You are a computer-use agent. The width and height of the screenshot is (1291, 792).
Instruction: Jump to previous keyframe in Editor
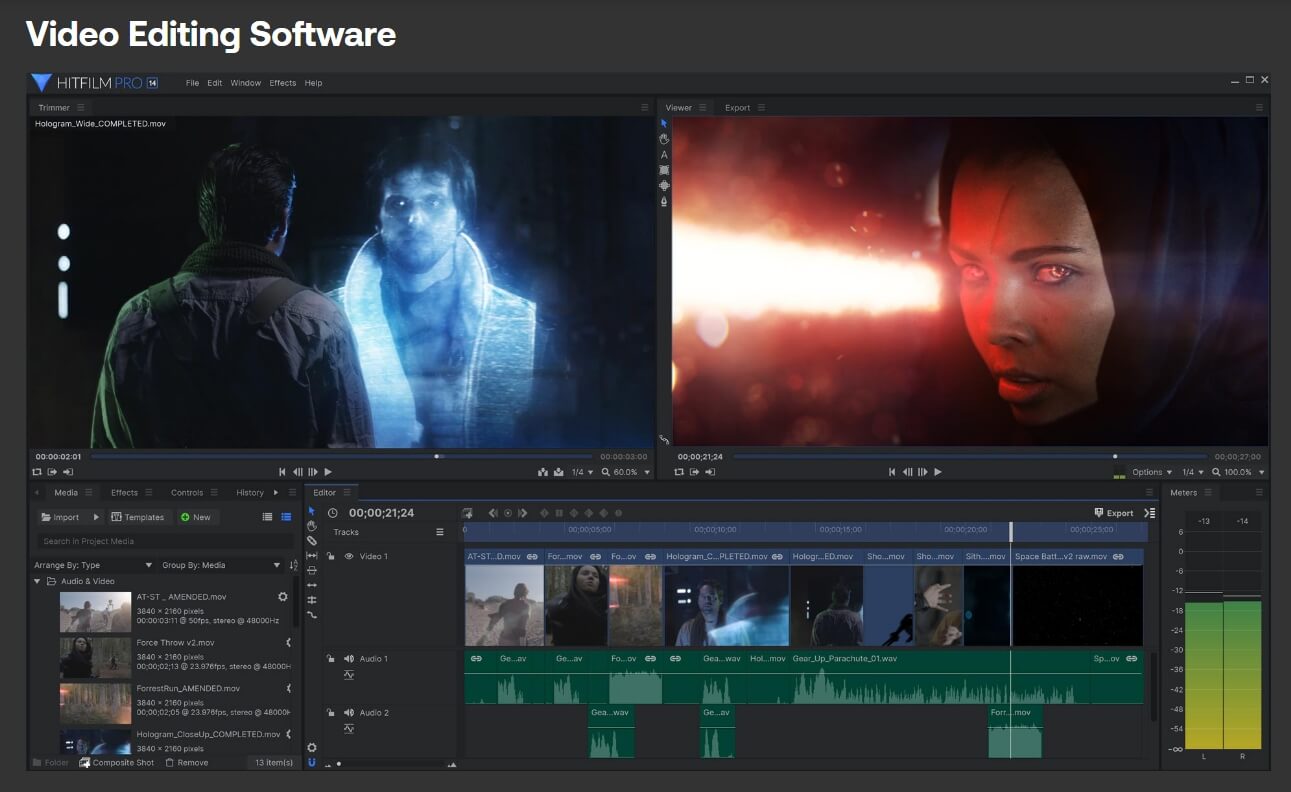493,513
